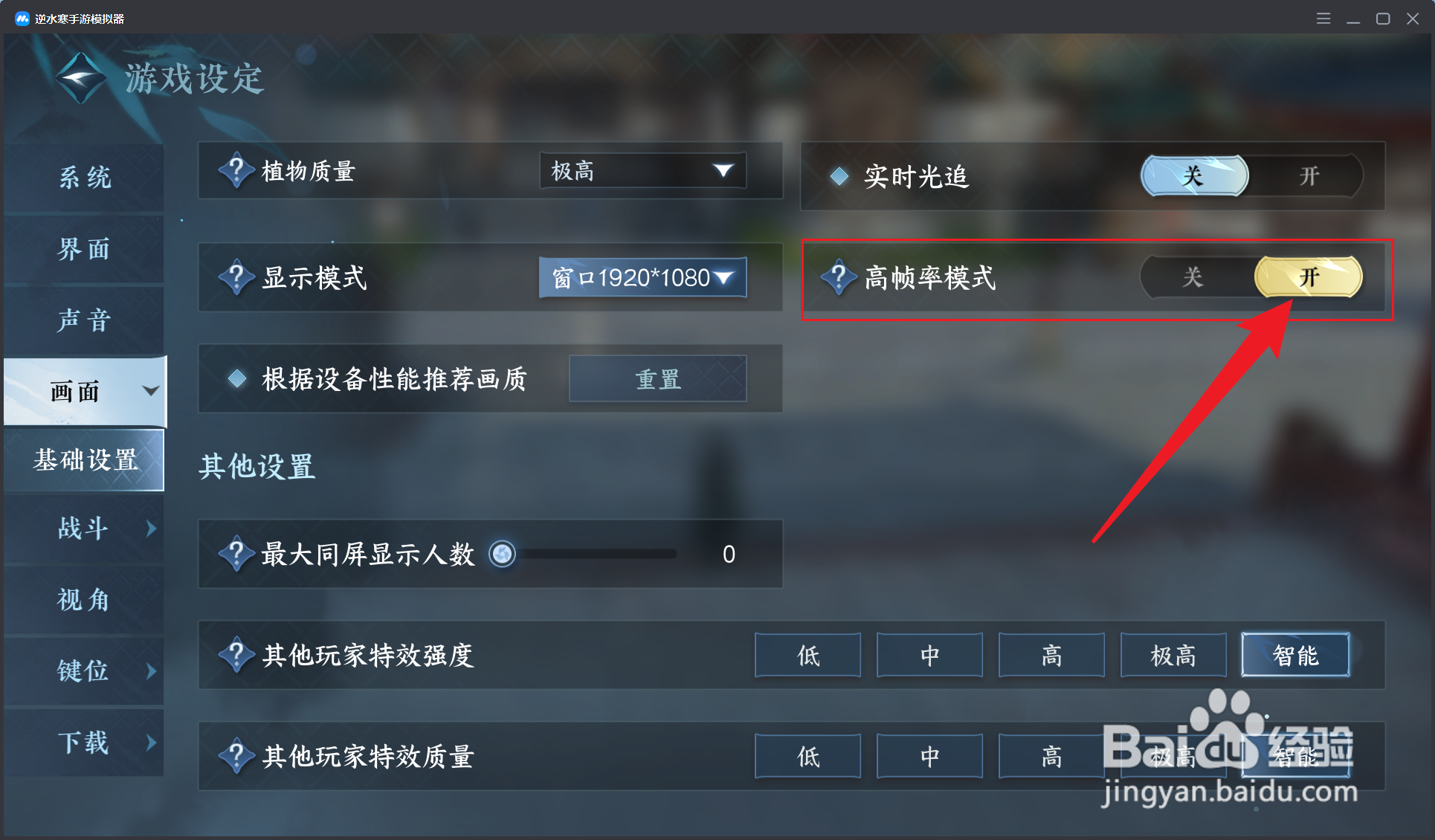Open the 植物质量 quality dropdown

coord(643,171)
